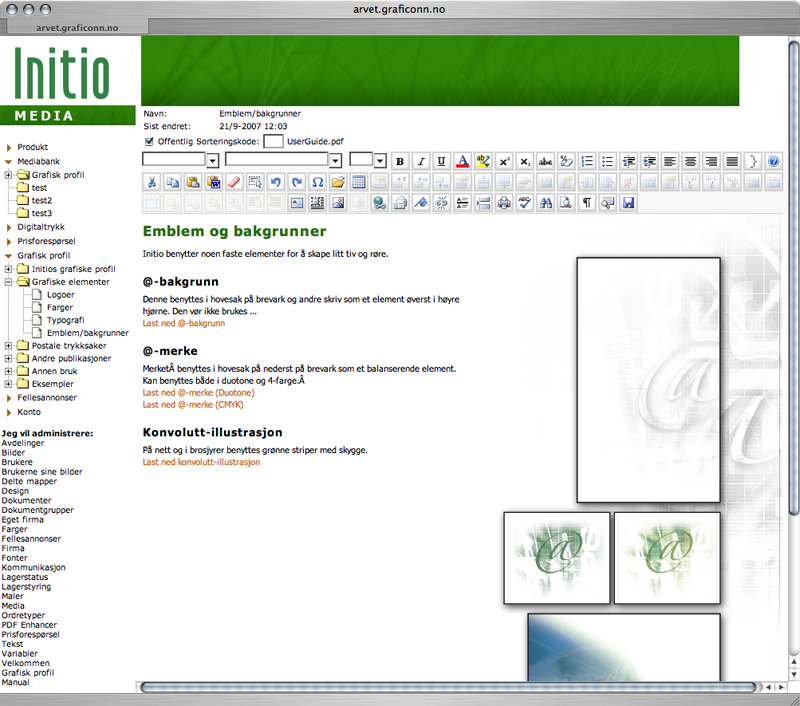Open the editor help icon

(773, 161)
